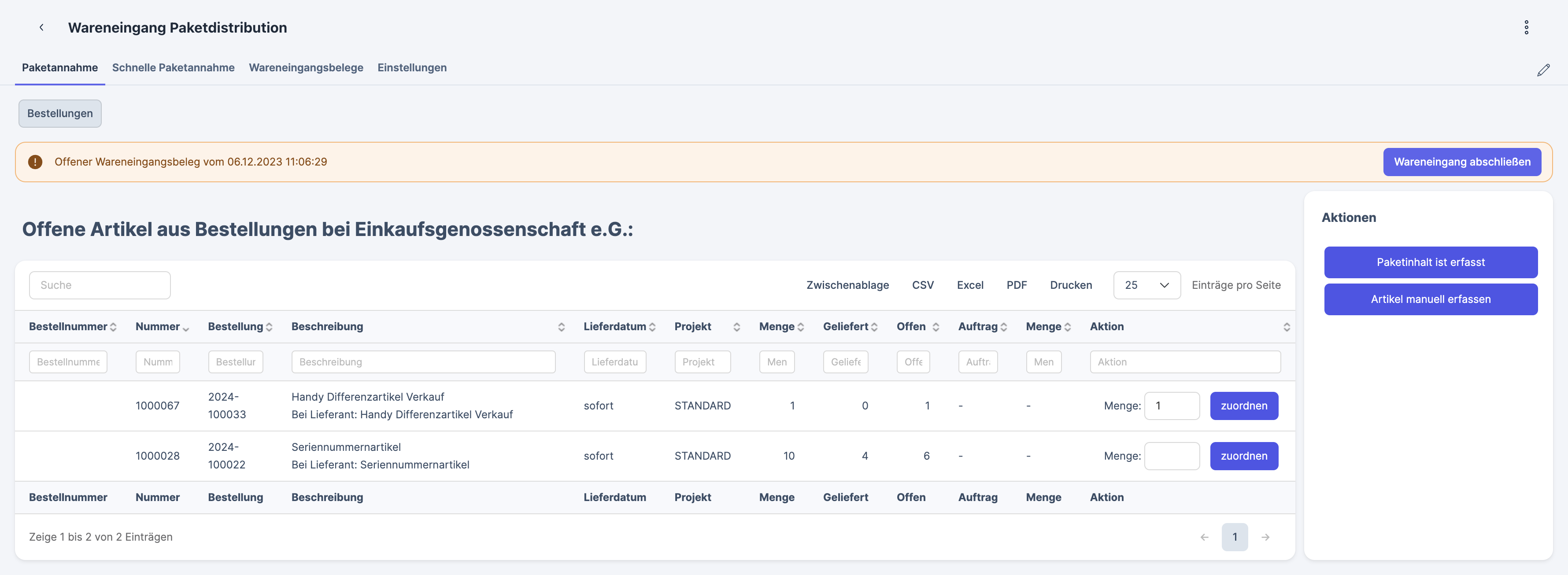Viewport: 1568px width, 575px height.
Task: Go to previous page arrow
Action: tap(1204, 537)
